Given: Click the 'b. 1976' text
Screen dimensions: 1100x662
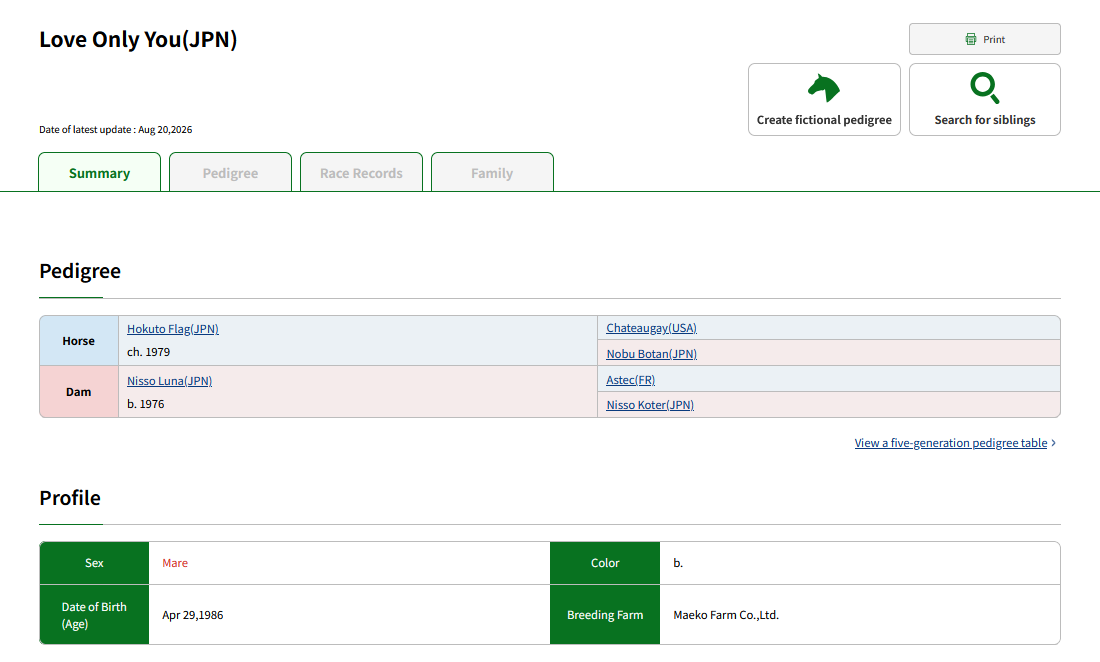Looking at the screenshot, I should [145, 404].
